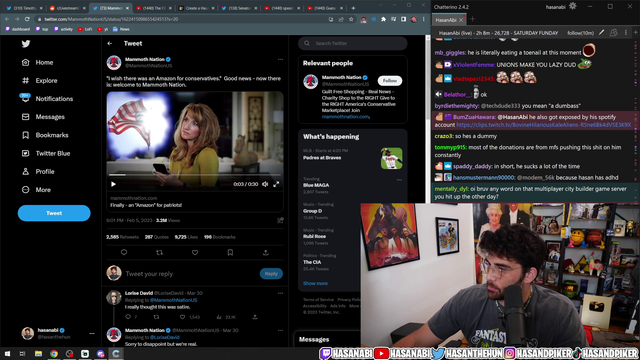Click the blue Tweet button
The height and width of the screenshot is (360, 640).
(54, 213)
